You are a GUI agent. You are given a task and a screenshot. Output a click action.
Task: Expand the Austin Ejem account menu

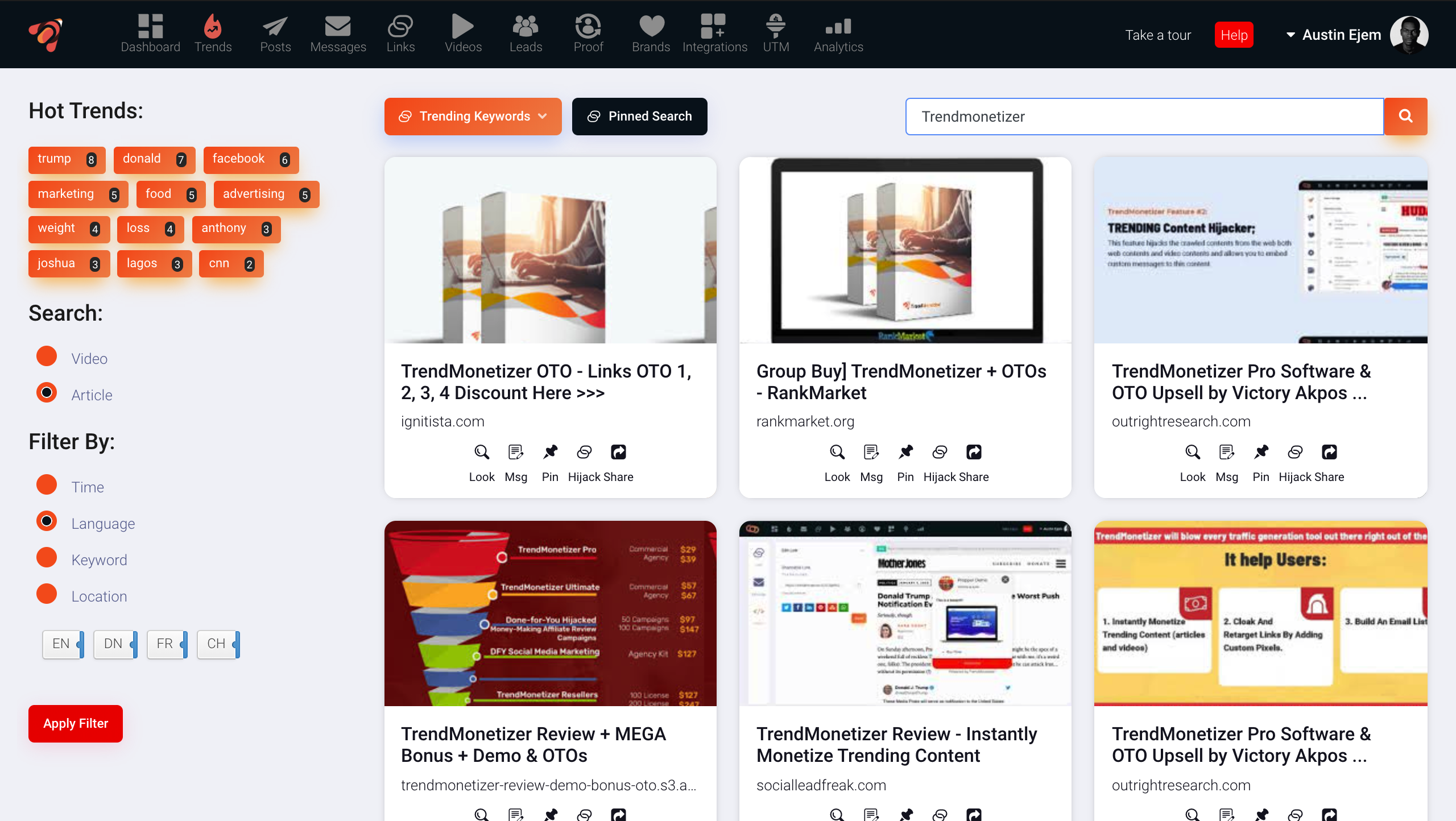[1334, 35]
